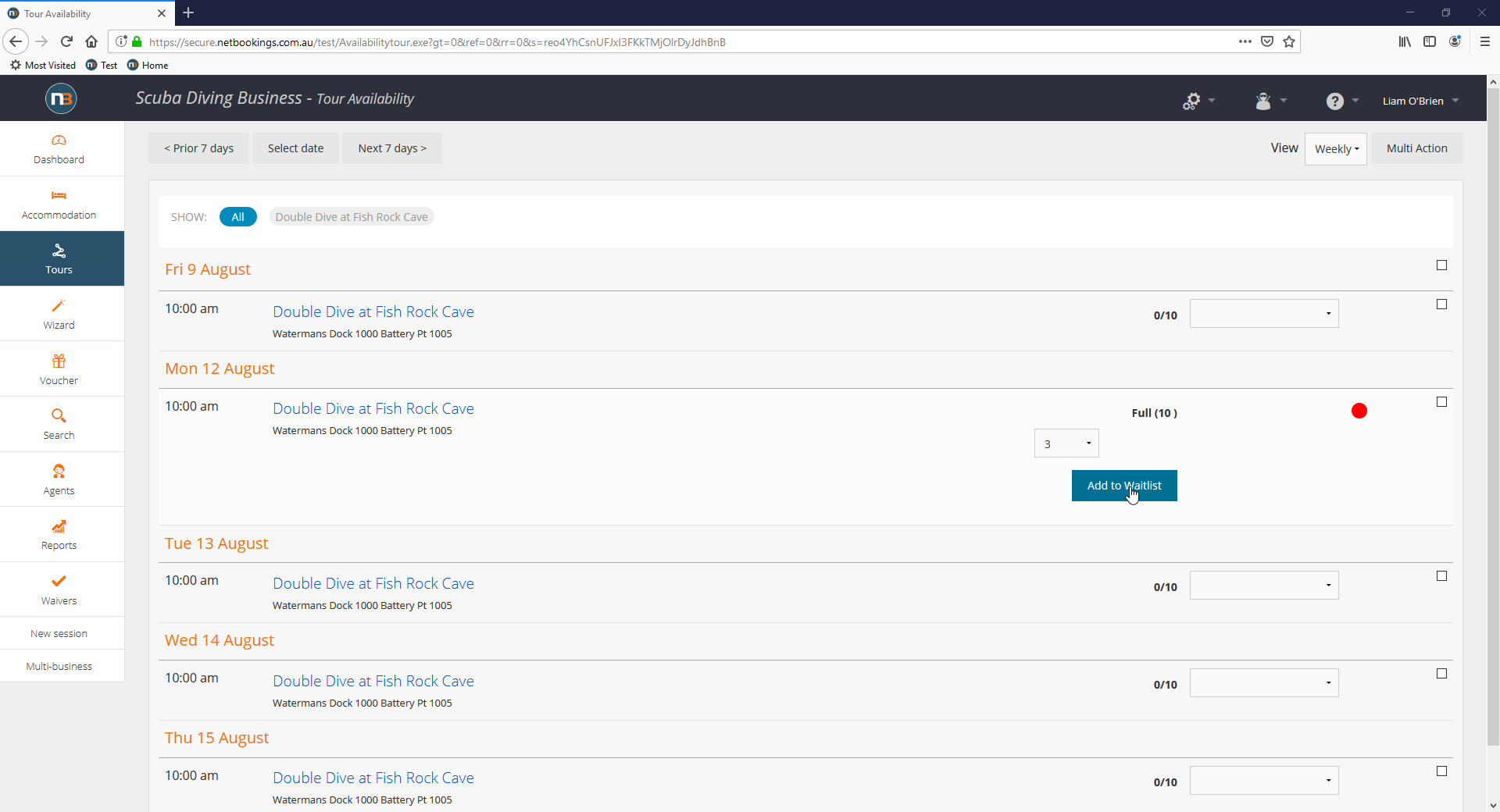Save page to Pocket icon
The width and height of the screenshot is (1500, 812).
click(x=1267, y=41)
